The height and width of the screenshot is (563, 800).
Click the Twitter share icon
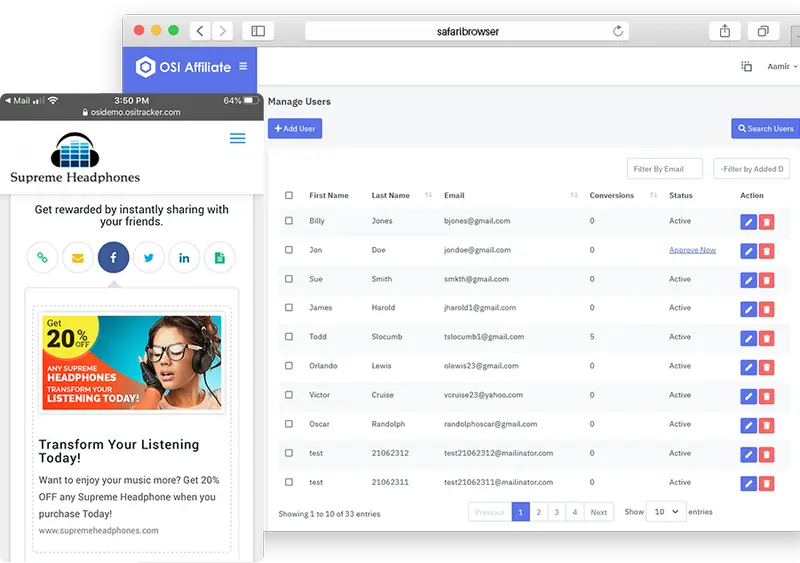(x=149, y=258)
